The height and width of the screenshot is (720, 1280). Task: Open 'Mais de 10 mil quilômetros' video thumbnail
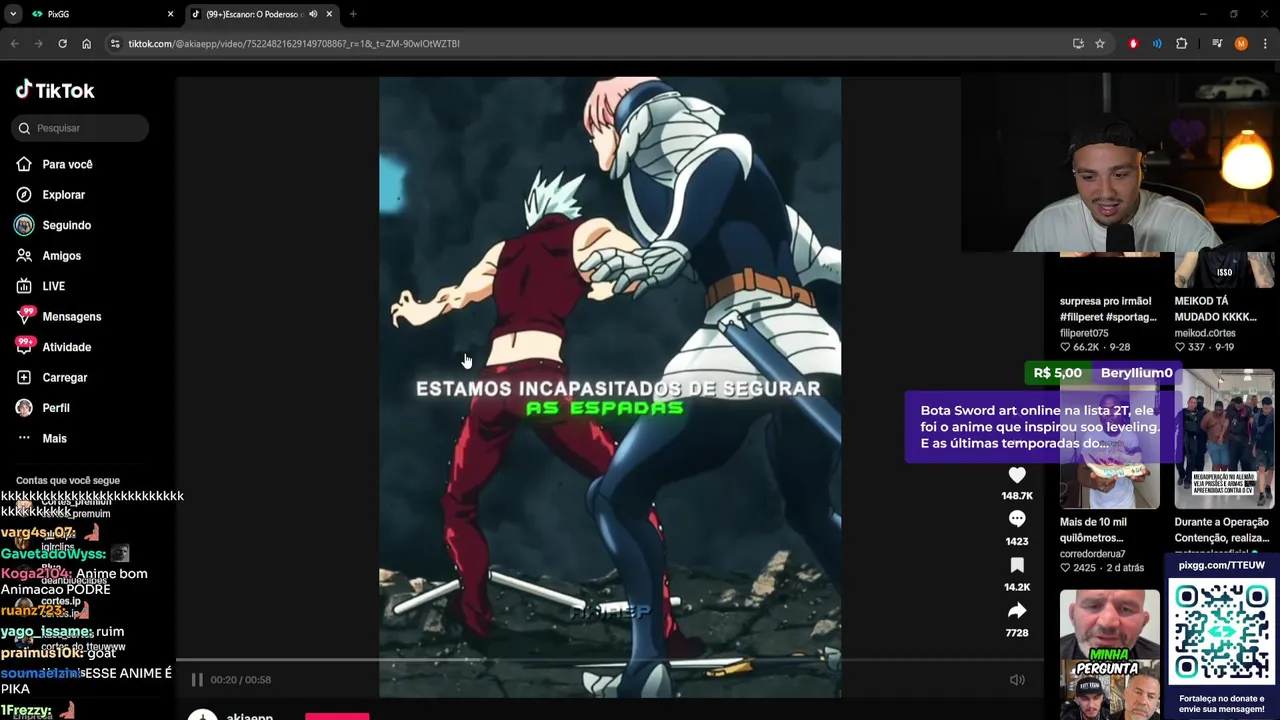[1110, 441]
